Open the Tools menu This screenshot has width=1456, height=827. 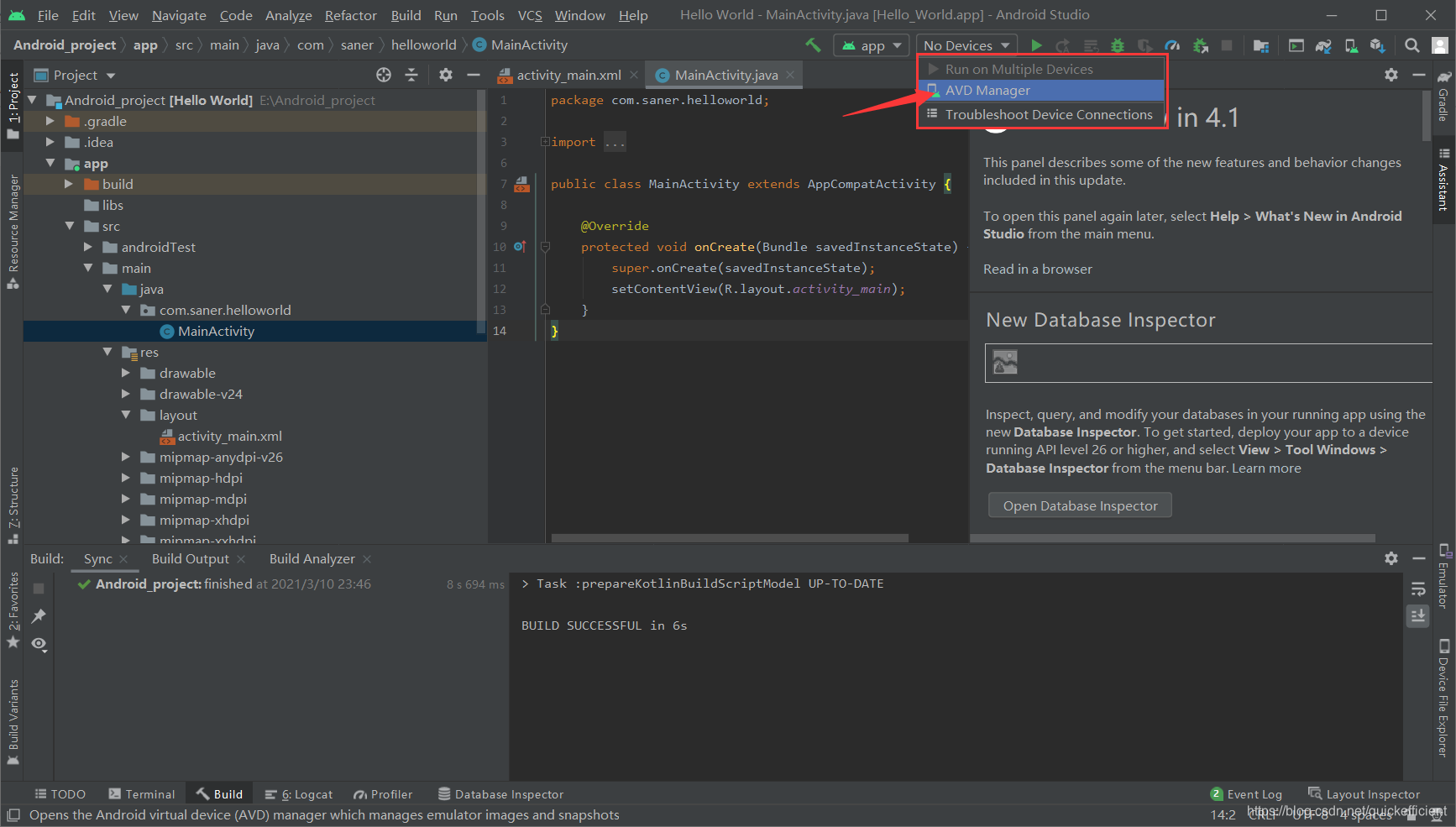tap(487, 15)
